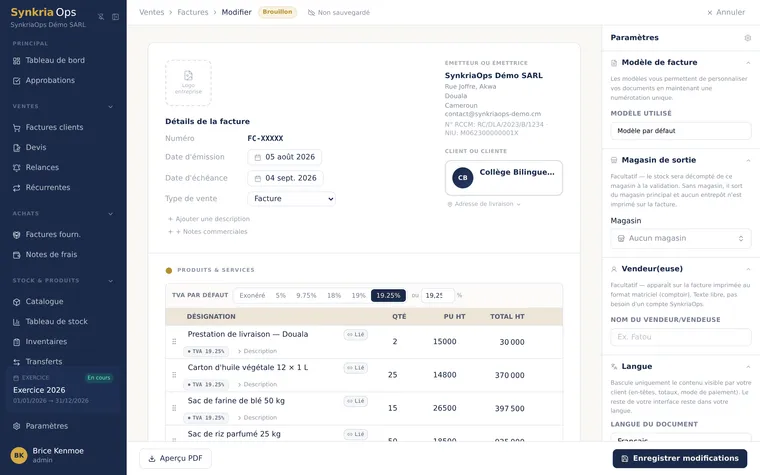Screen dimensions: 760x475
Task: Select 19.25% default TVA rate
Action: point(388,295)
